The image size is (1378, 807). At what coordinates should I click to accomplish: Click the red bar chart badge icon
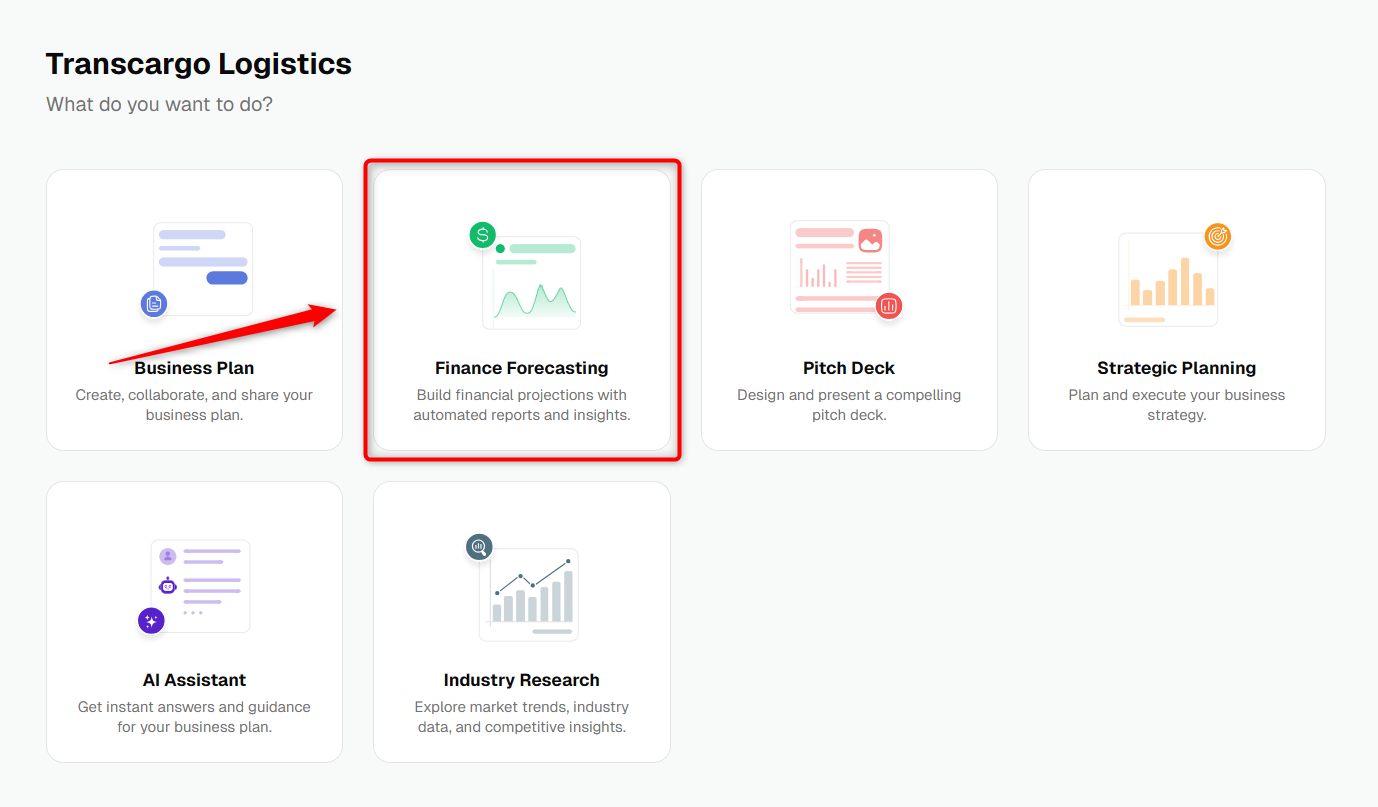(x=889, y=306)
